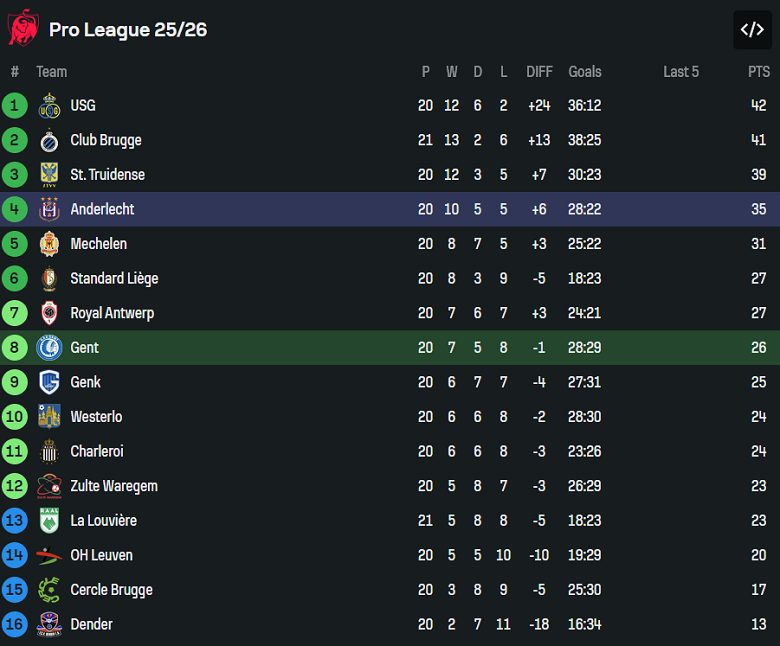Screen dimensions: 780x646
Task: Click the DIFF column header
Action: (x=539, y=72)
